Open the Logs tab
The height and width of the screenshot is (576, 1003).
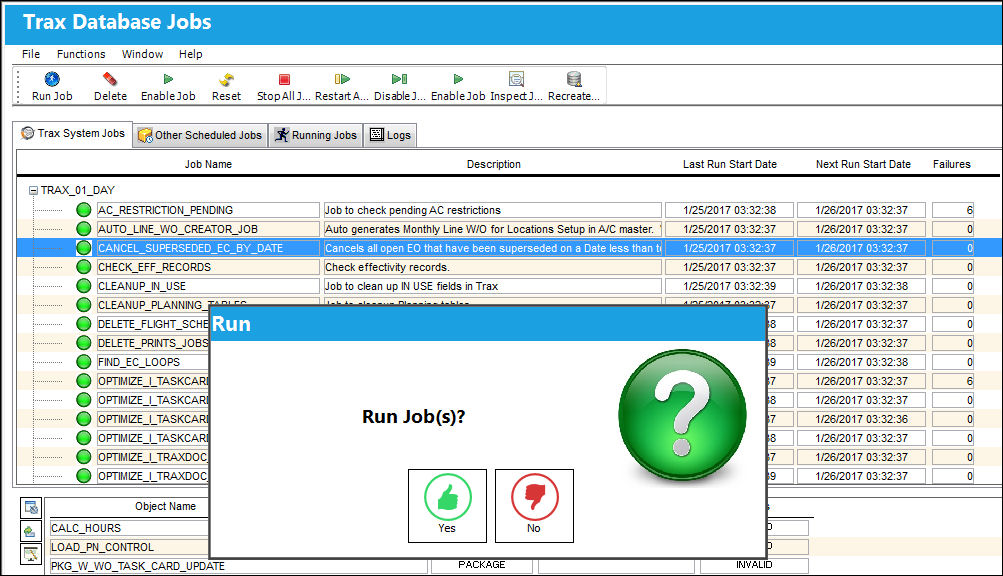[390, 135]
